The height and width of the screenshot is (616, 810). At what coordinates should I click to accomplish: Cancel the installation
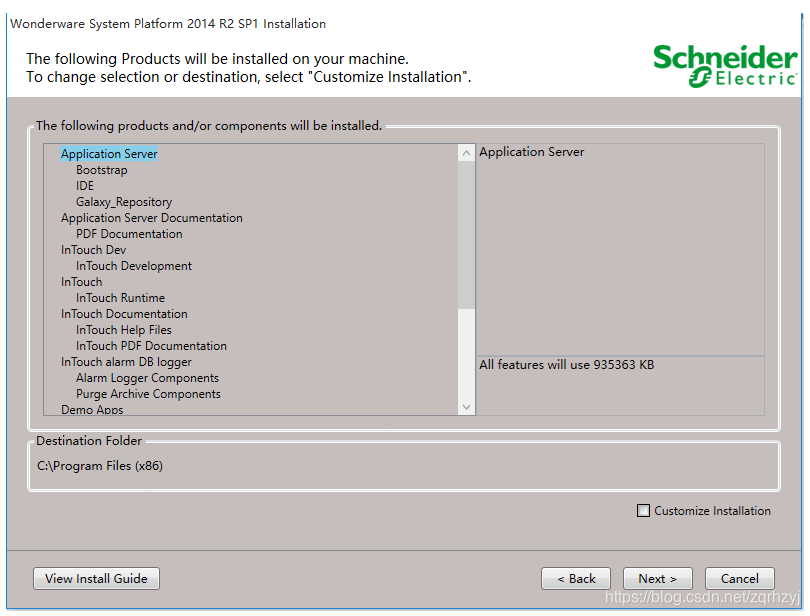(739, 578)
